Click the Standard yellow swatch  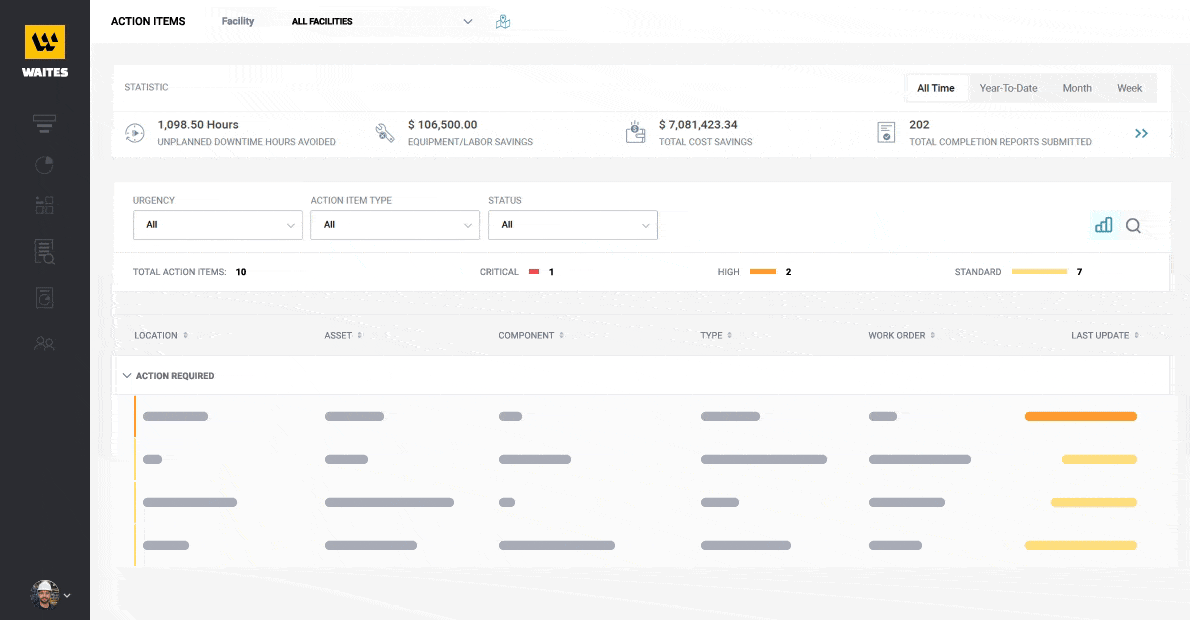click(x=1040, y=272)
